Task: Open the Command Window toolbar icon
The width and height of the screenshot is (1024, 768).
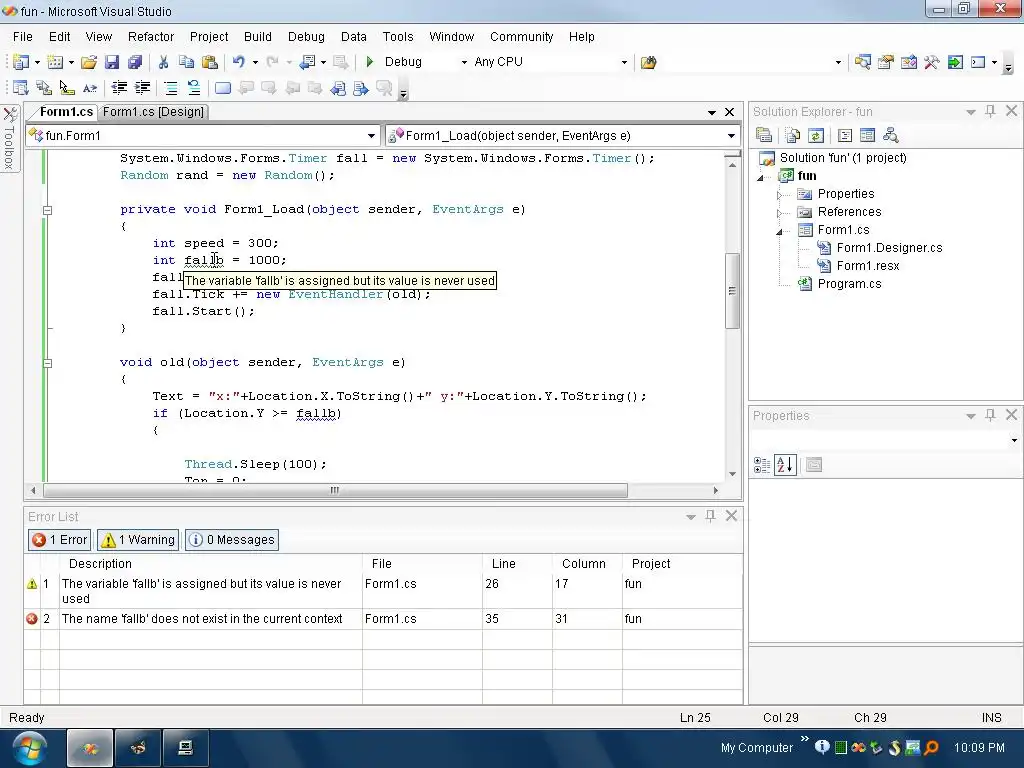Action: click(x=978, y=63)
